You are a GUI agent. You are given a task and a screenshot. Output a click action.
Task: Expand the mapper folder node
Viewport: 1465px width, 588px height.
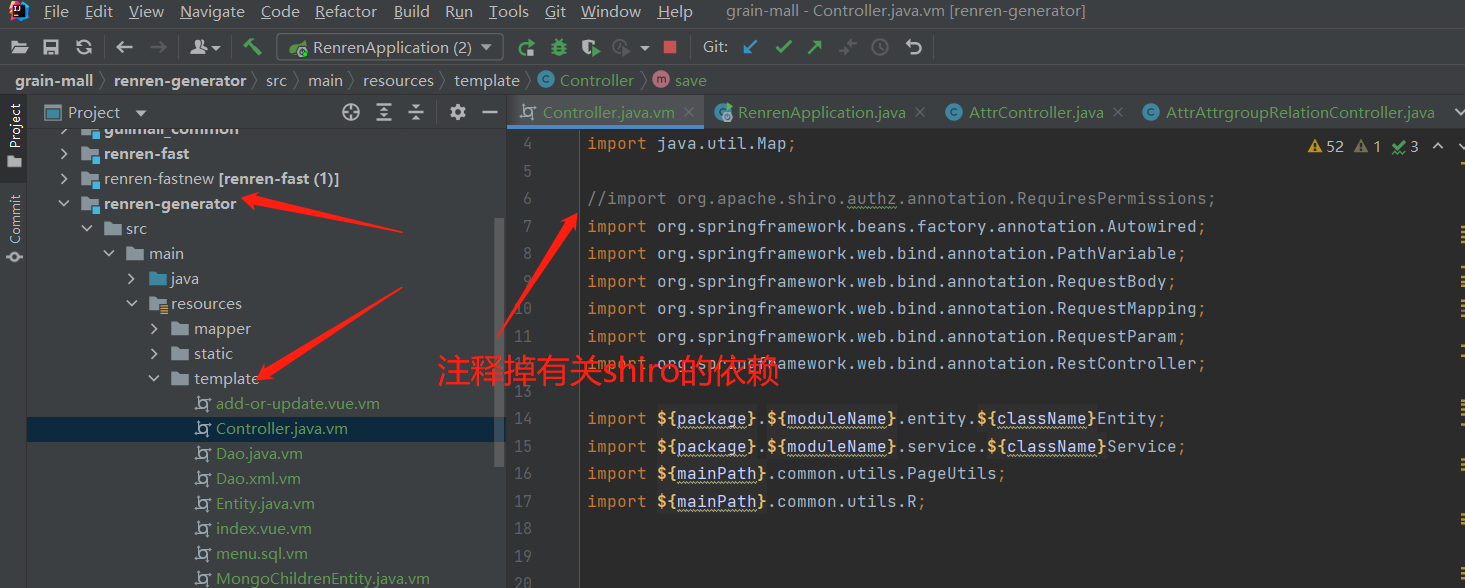153,329
